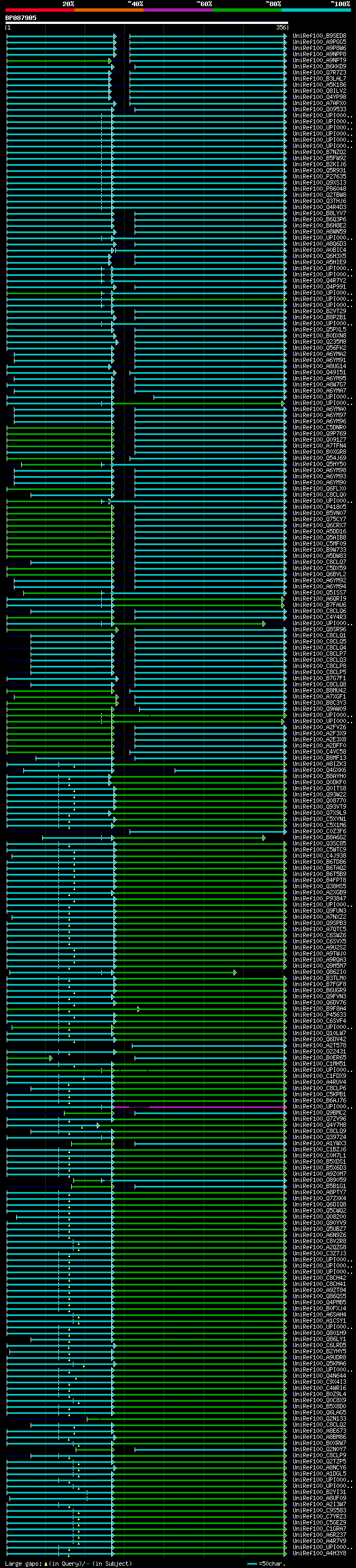Click hit label UniRef100_Q5HY50

click(319, 464)
